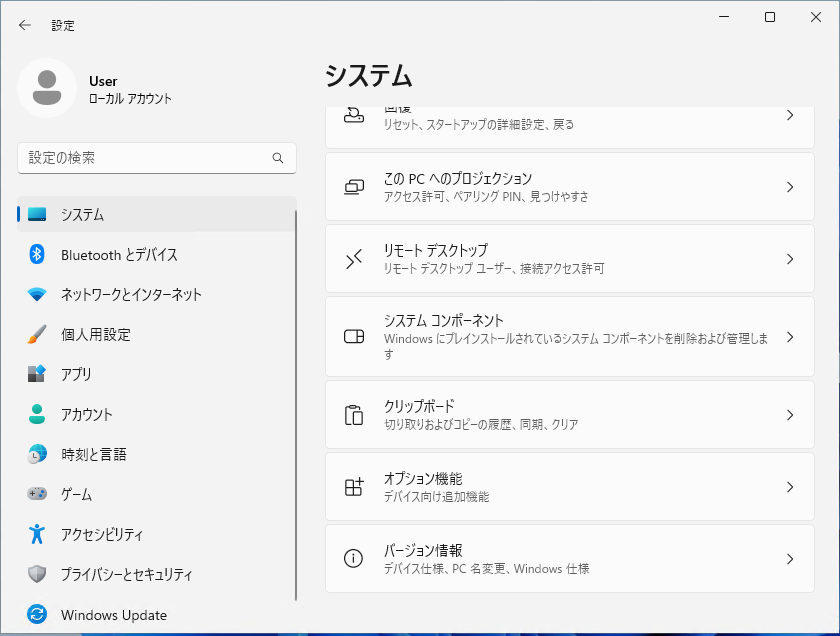Click the アプリ apps icon
Screen dimensions: 840x636
coord(37,373)
